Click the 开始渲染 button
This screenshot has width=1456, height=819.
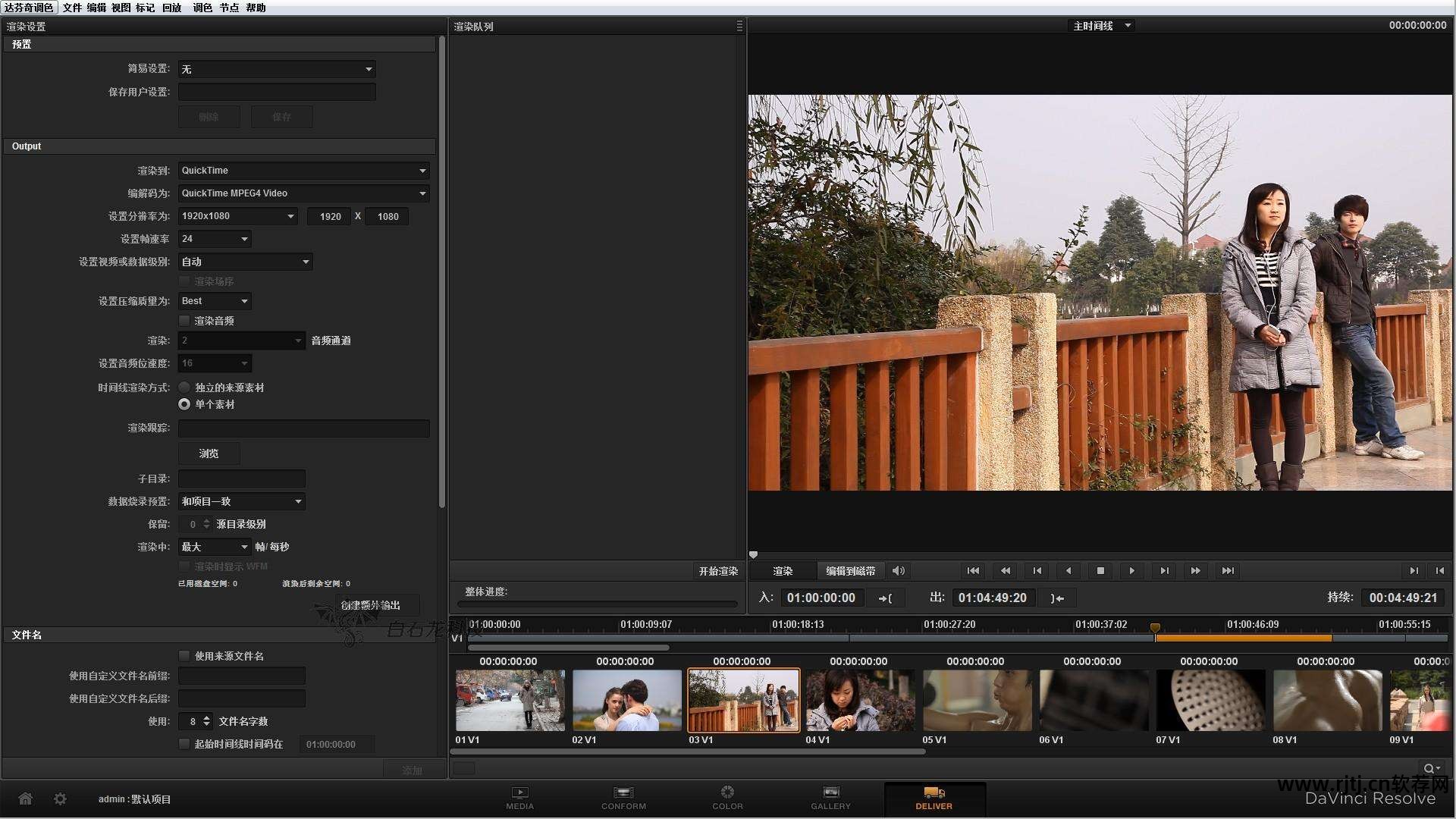point(717,571)
